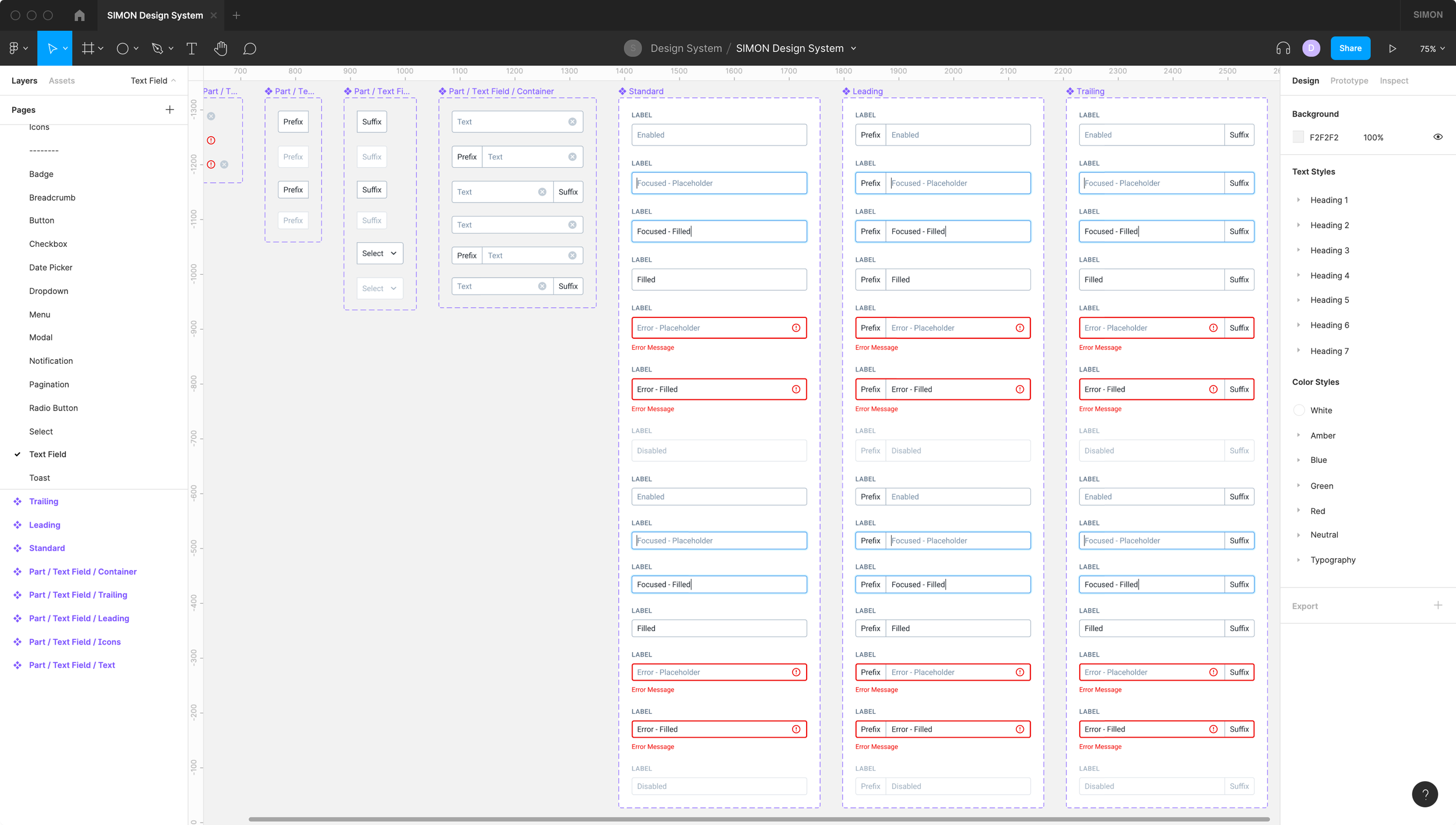Screen dimensions: 1456x825
Task: Click the home icon in the tab bar
Action: point(80,16)
